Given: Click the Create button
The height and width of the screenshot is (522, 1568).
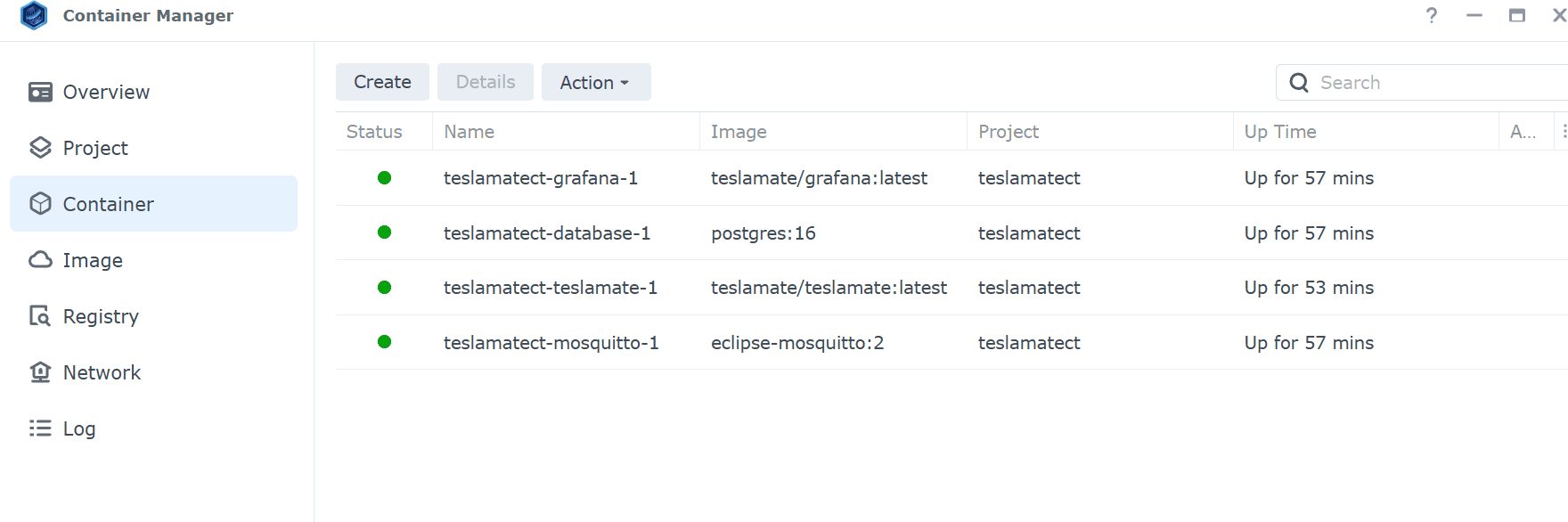Looking at the screenshot, I should (382, 82).
